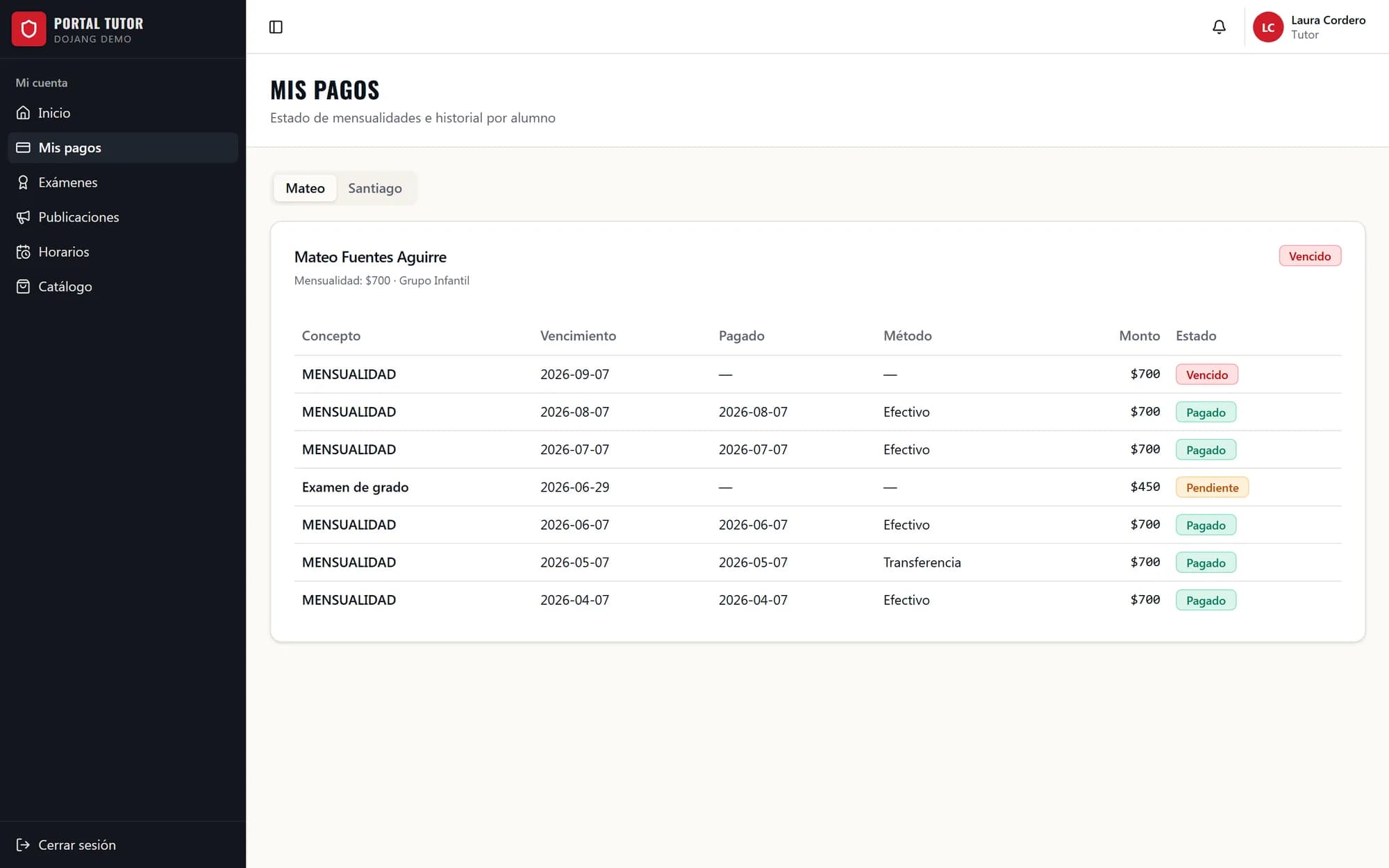Click the Concepto column header
The width and height of the screenshot is (1389, 868).
(x=331, y=335)
